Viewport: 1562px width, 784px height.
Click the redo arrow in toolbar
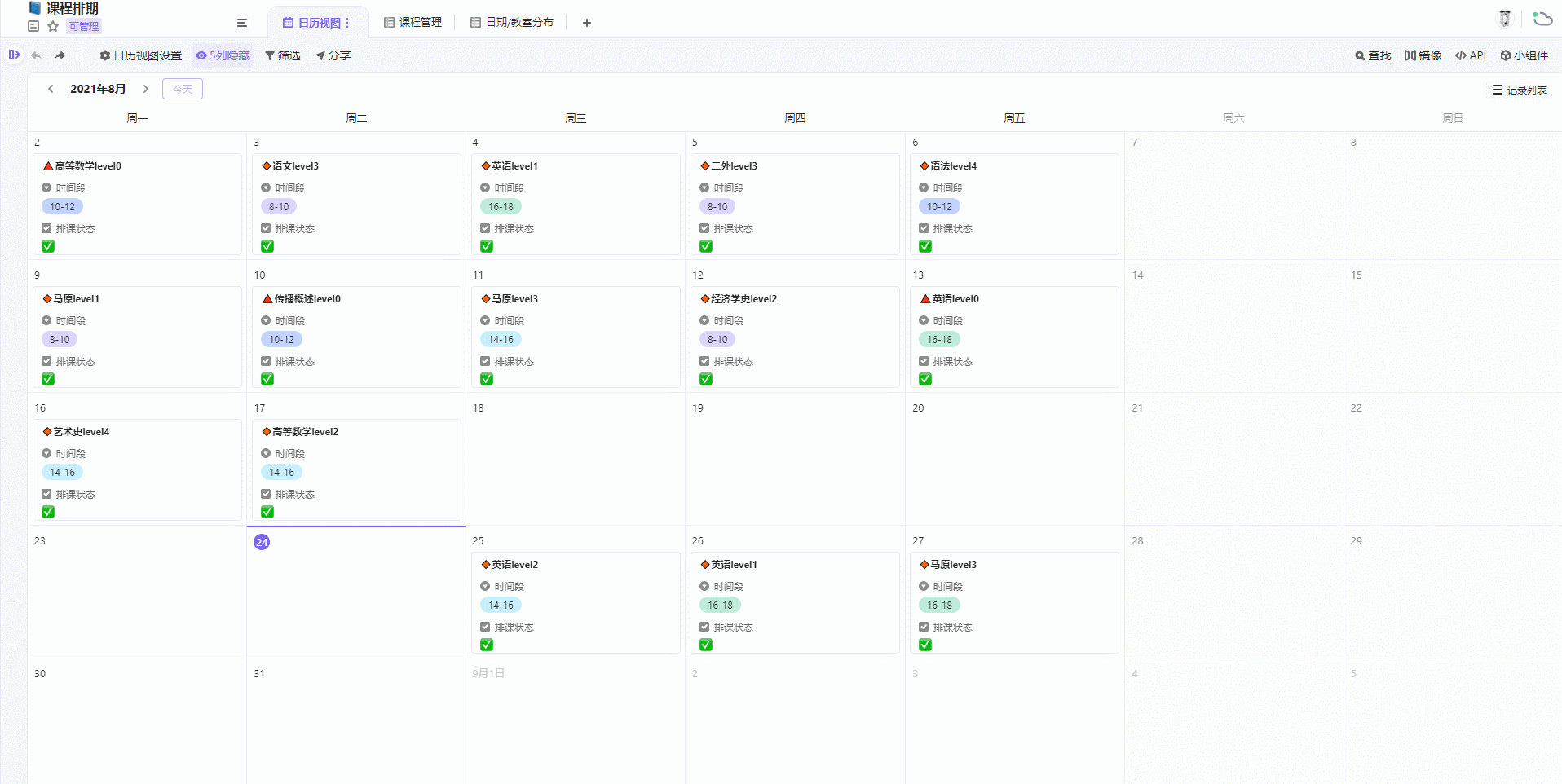coord(60,55)
